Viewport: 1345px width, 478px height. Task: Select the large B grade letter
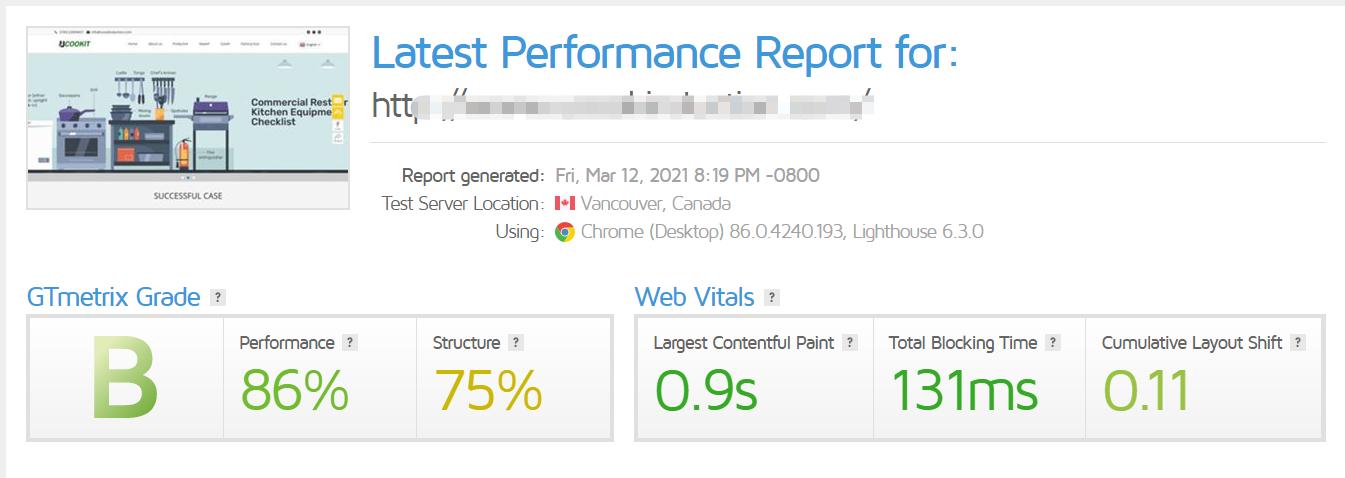(125, 380)
